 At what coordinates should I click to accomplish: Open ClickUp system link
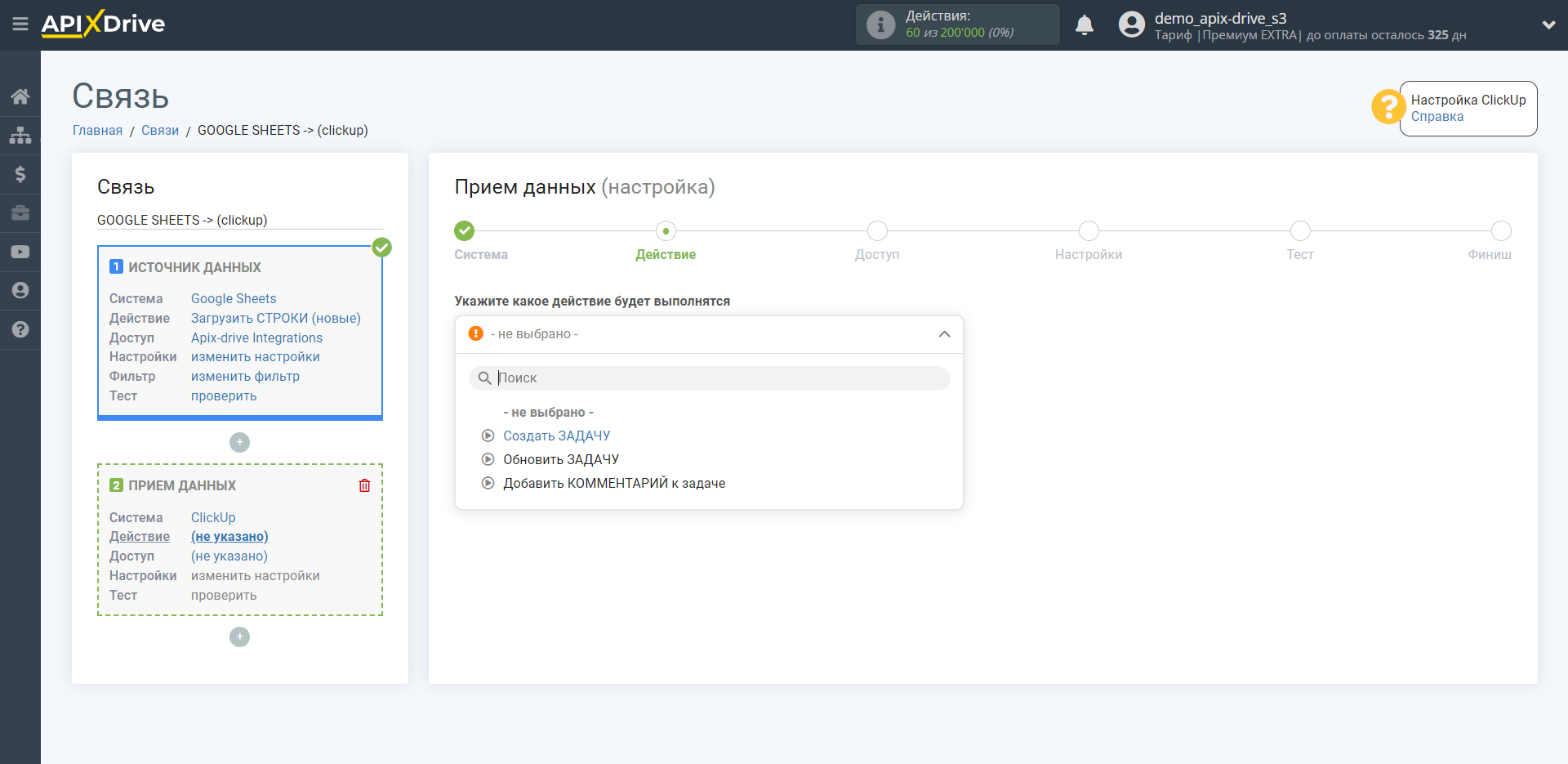213,517
